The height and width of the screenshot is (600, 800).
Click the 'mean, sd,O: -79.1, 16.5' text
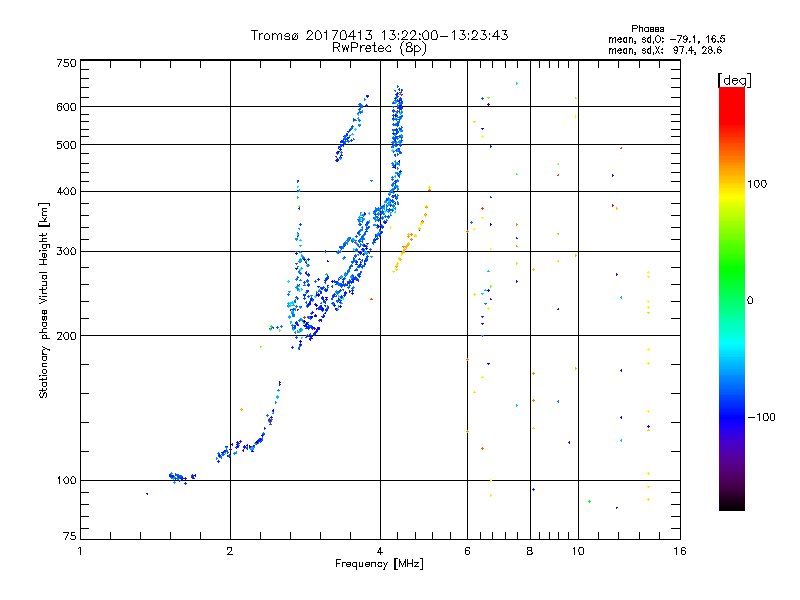coord(666,39)
